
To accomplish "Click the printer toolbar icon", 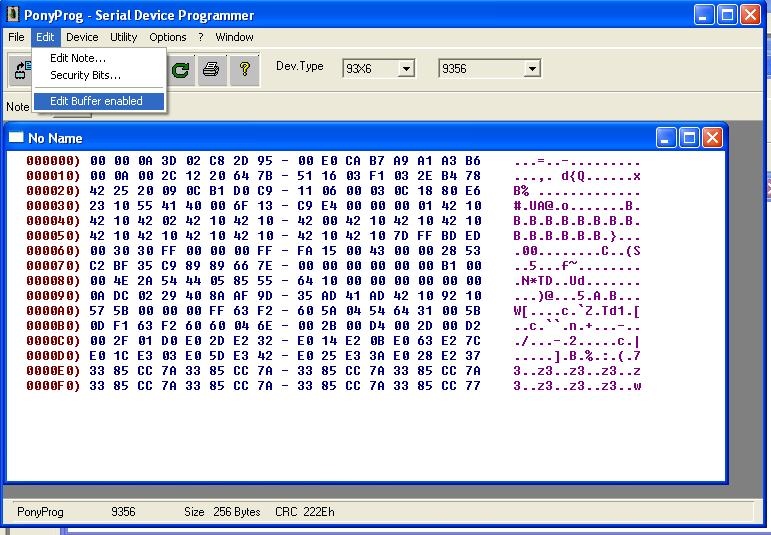I will 211,70.
